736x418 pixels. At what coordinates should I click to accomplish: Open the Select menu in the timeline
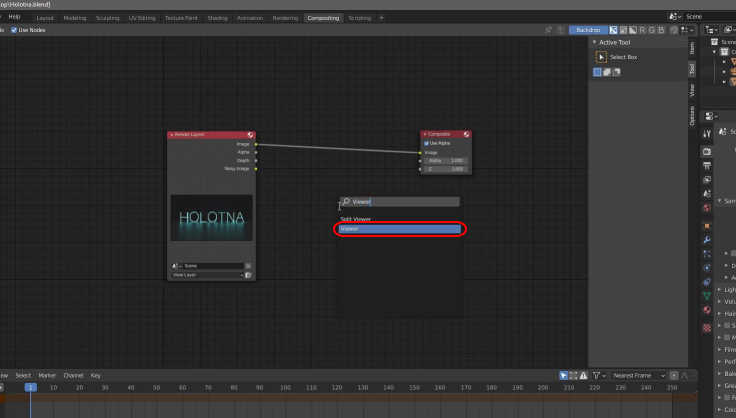coord(23,376)
